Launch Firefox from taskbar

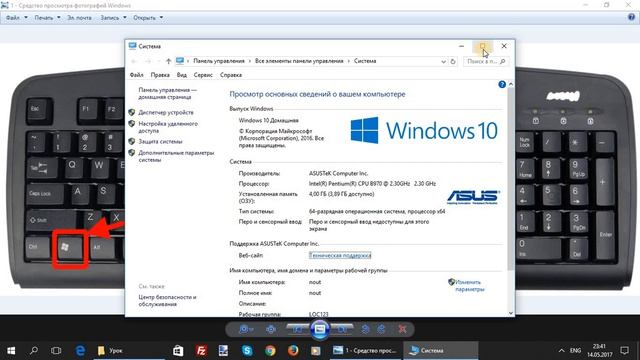click(293, 351)
